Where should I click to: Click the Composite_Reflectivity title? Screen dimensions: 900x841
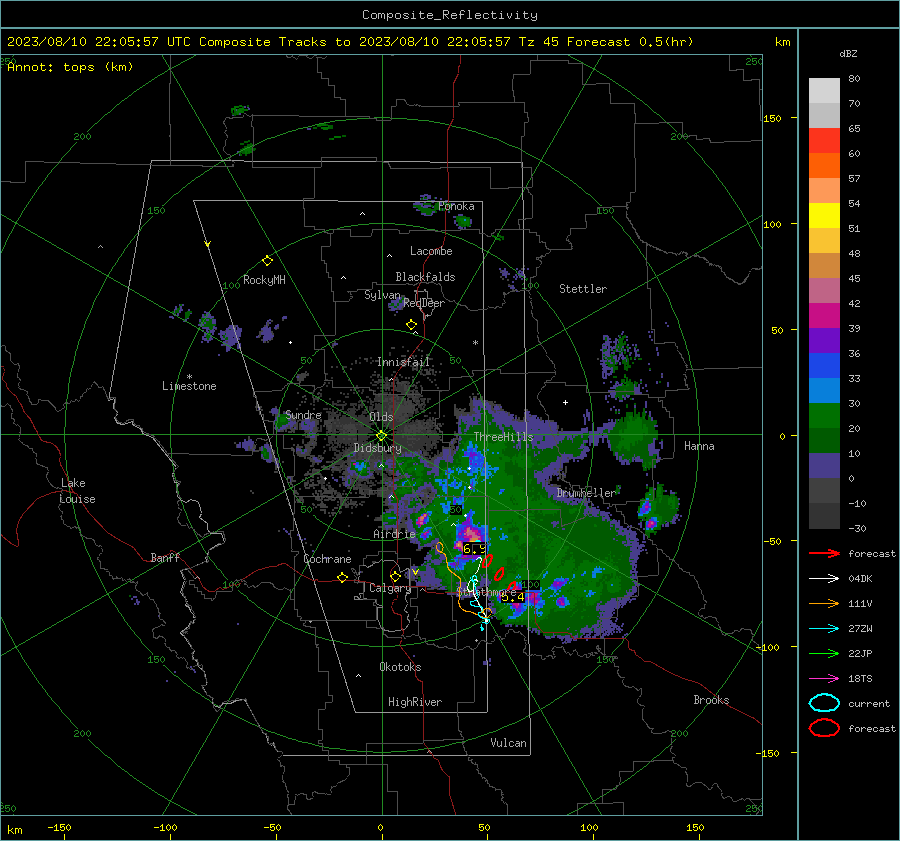(450, 15)
